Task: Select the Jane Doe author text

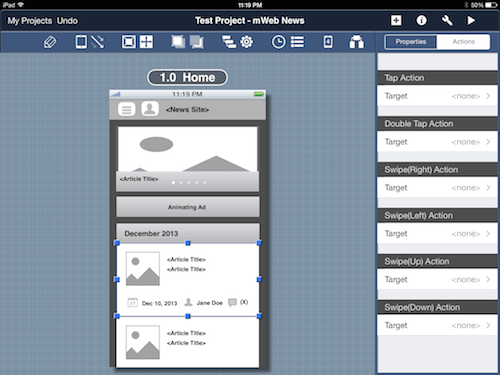Action: (209, 303)
